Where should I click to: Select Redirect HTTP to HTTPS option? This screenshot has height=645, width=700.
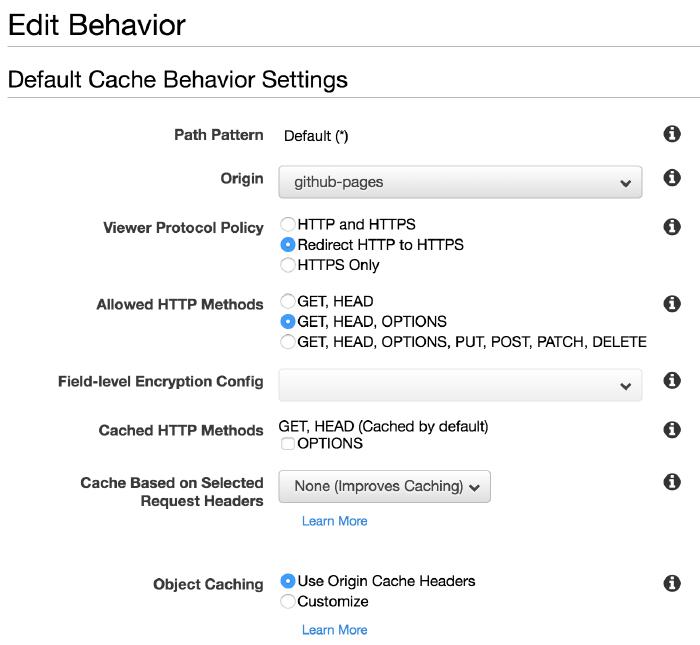tap(288, 245)
